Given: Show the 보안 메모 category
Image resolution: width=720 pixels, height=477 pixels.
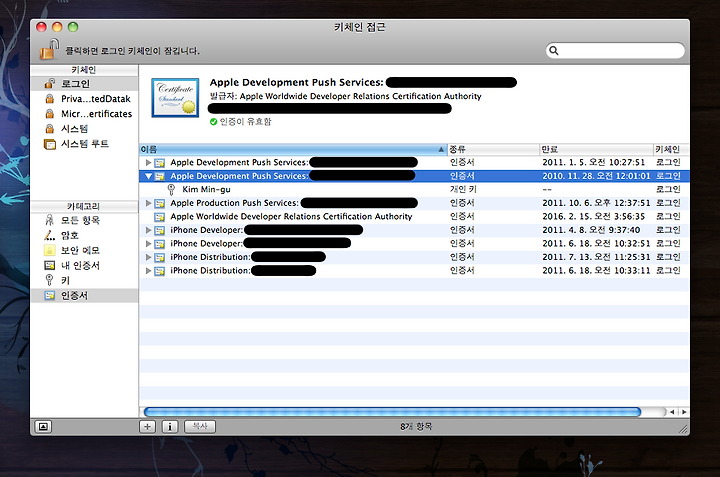Looking at the screenshot, I should pyautogui.click(x=84, y=250).
